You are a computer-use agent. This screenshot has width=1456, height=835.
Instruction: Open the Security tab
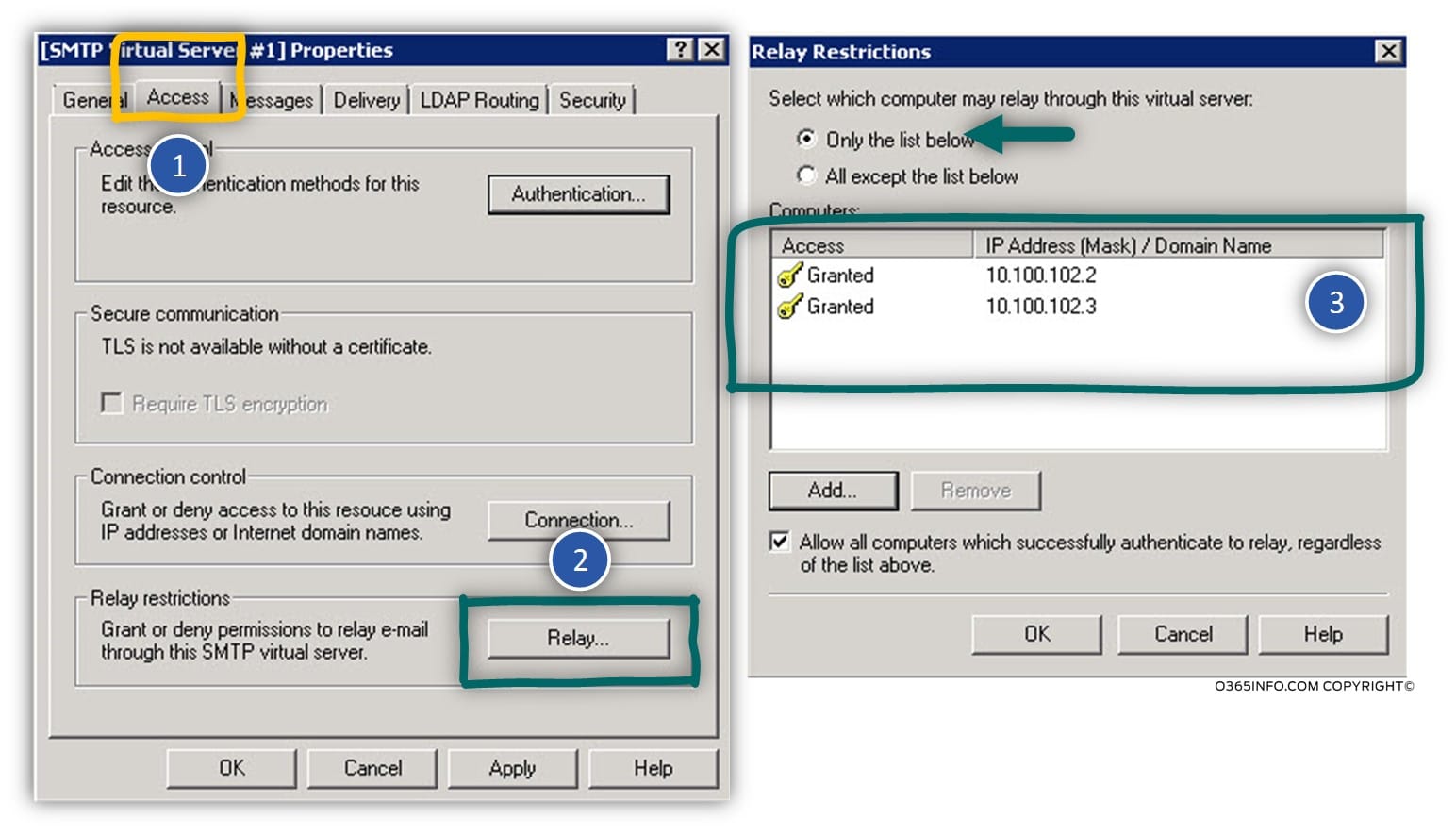pos(592,100)
